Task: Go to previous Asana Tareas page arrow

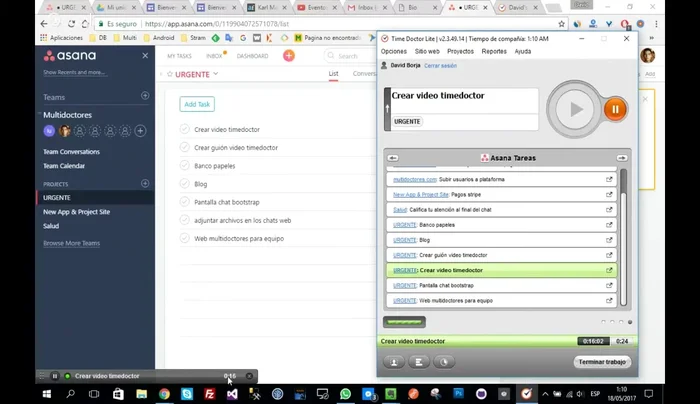Action: pos(393,158)
